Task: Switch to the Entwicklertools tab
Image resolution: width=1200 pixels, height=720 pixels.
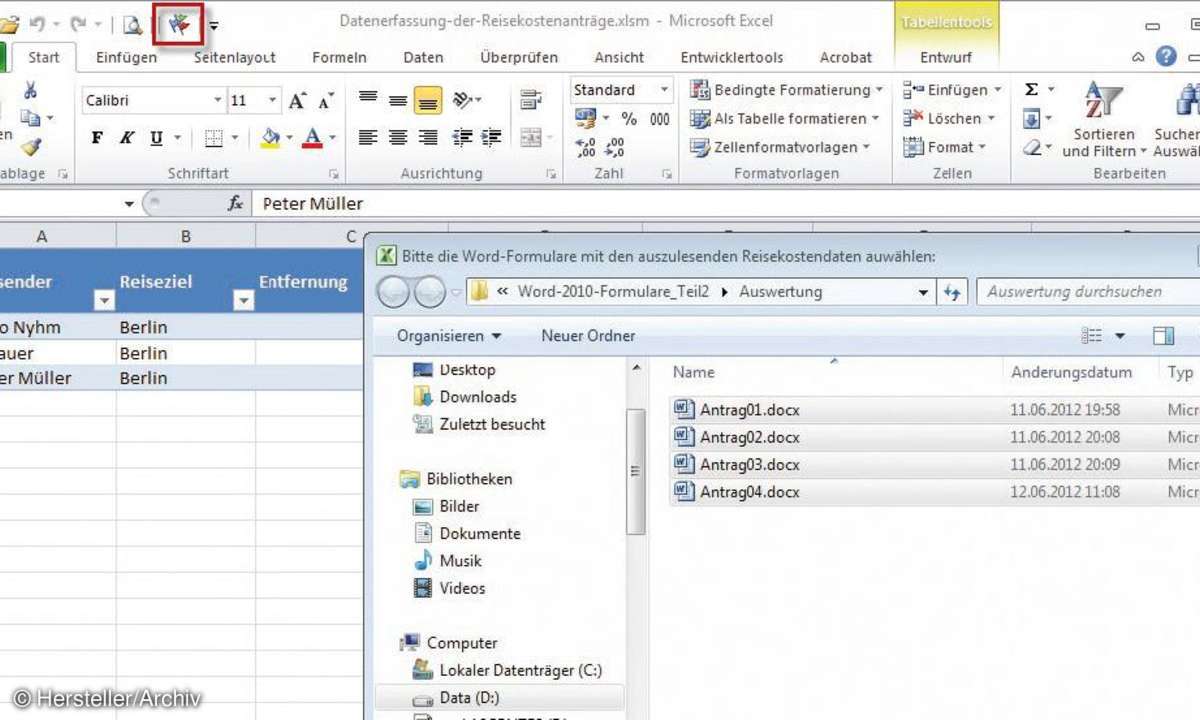Action: coord(732,58)
